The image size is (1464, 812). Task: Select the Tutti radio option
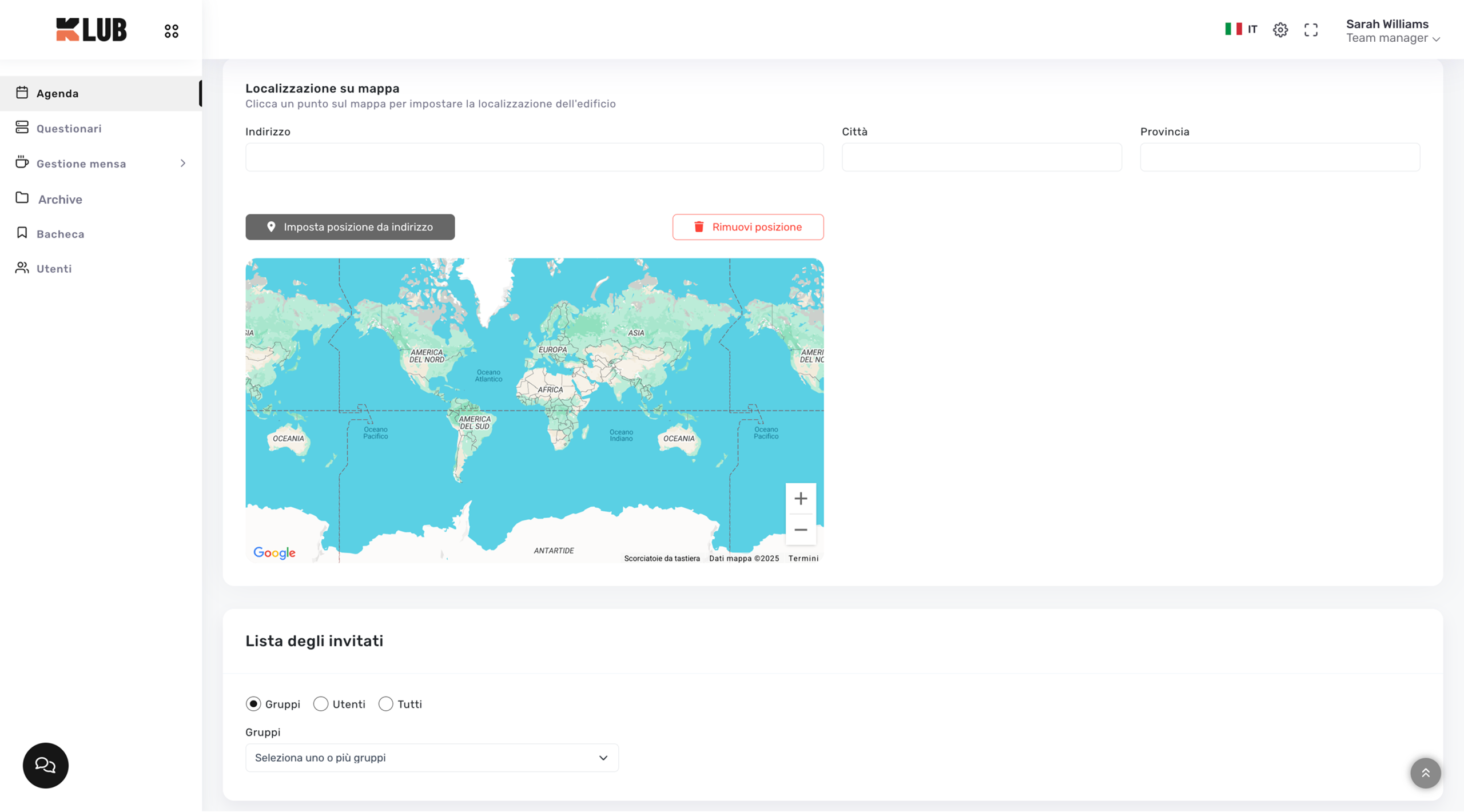[x=386, y=704]
